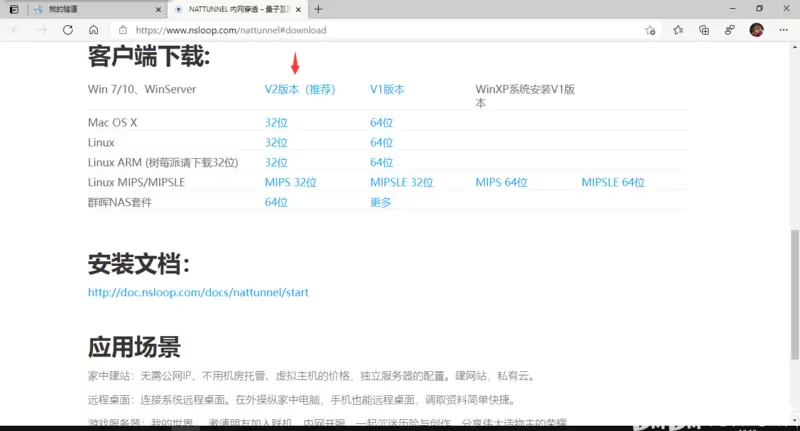The height and width of the screenshot is (431, 800).
Task: Click the scrollbar up arrow
Action: point(795,47)
